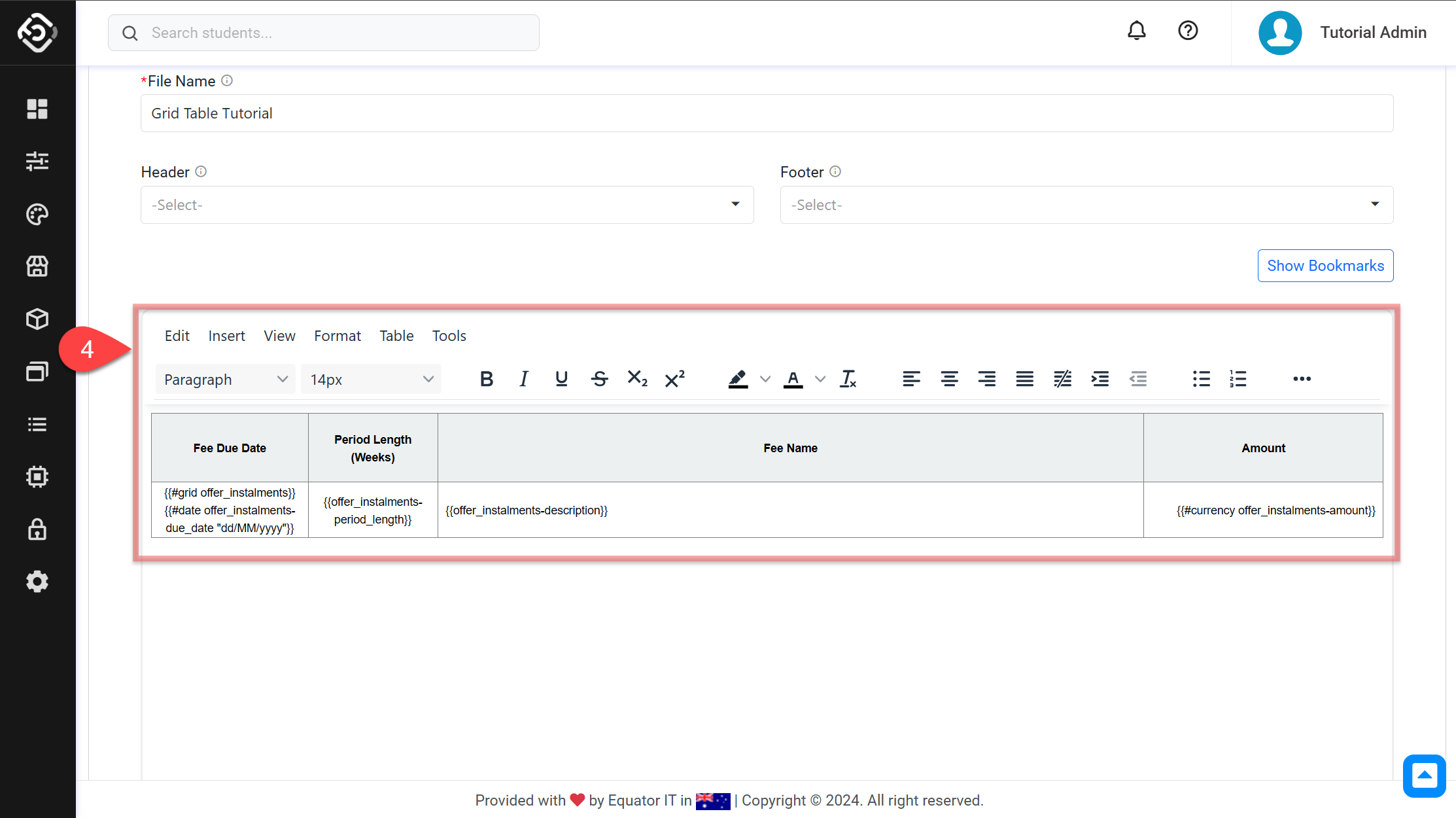1456x818 pixels.
Task: Toggle superscript formatting
Action: (674, 379)
